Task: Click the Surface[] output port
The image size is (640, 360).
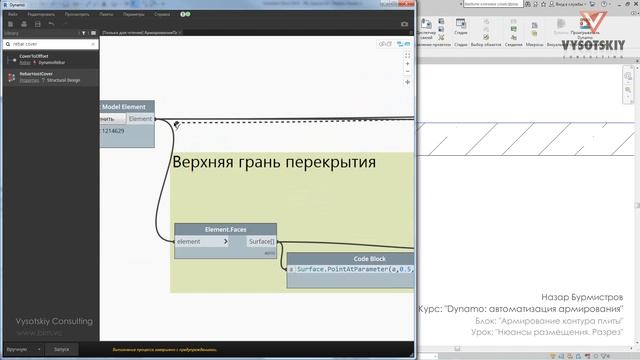Action: pos(262,242)
